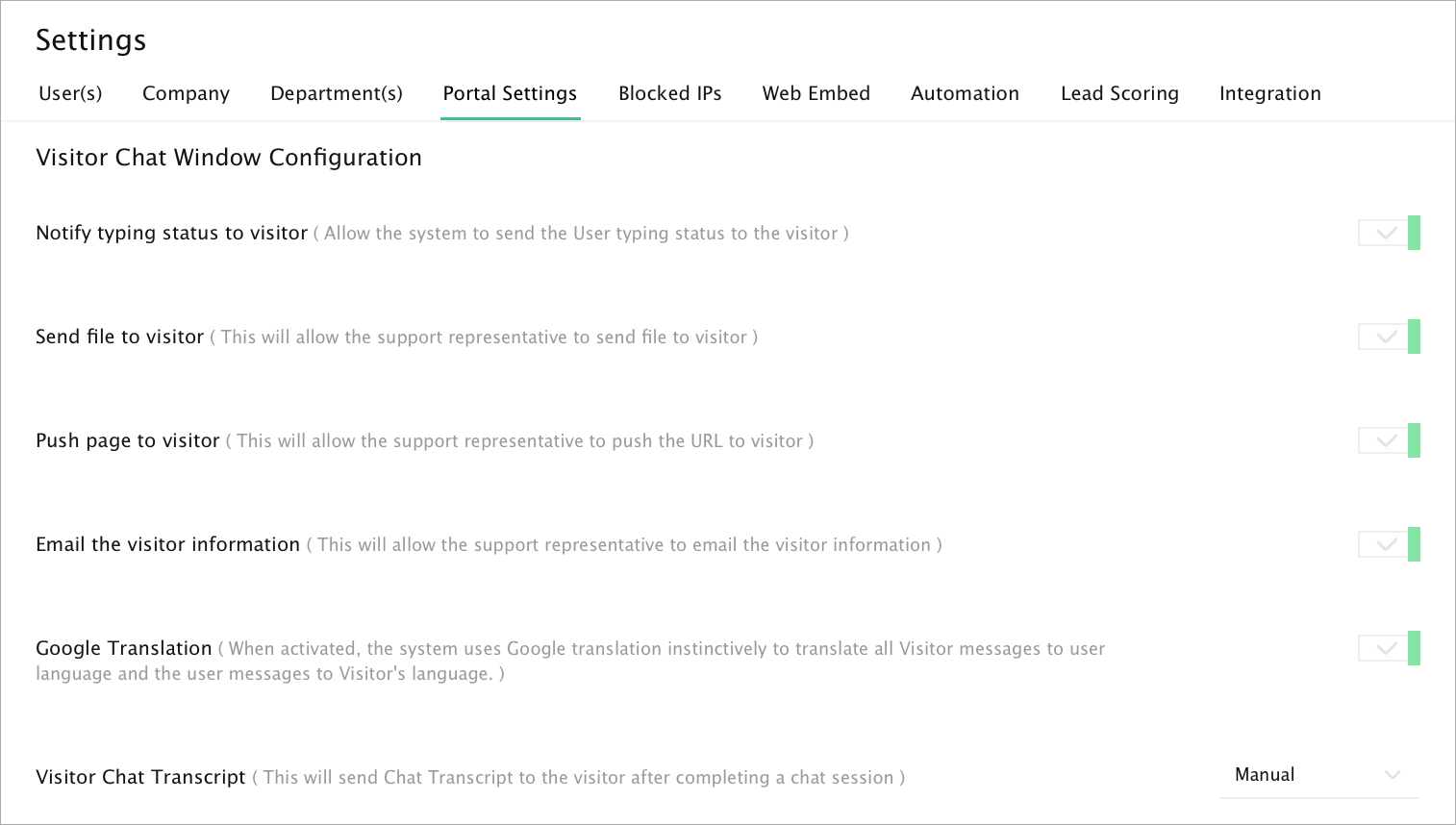Switch off Google Translation toggle
1456x825 pixels.
[1389, 648]
